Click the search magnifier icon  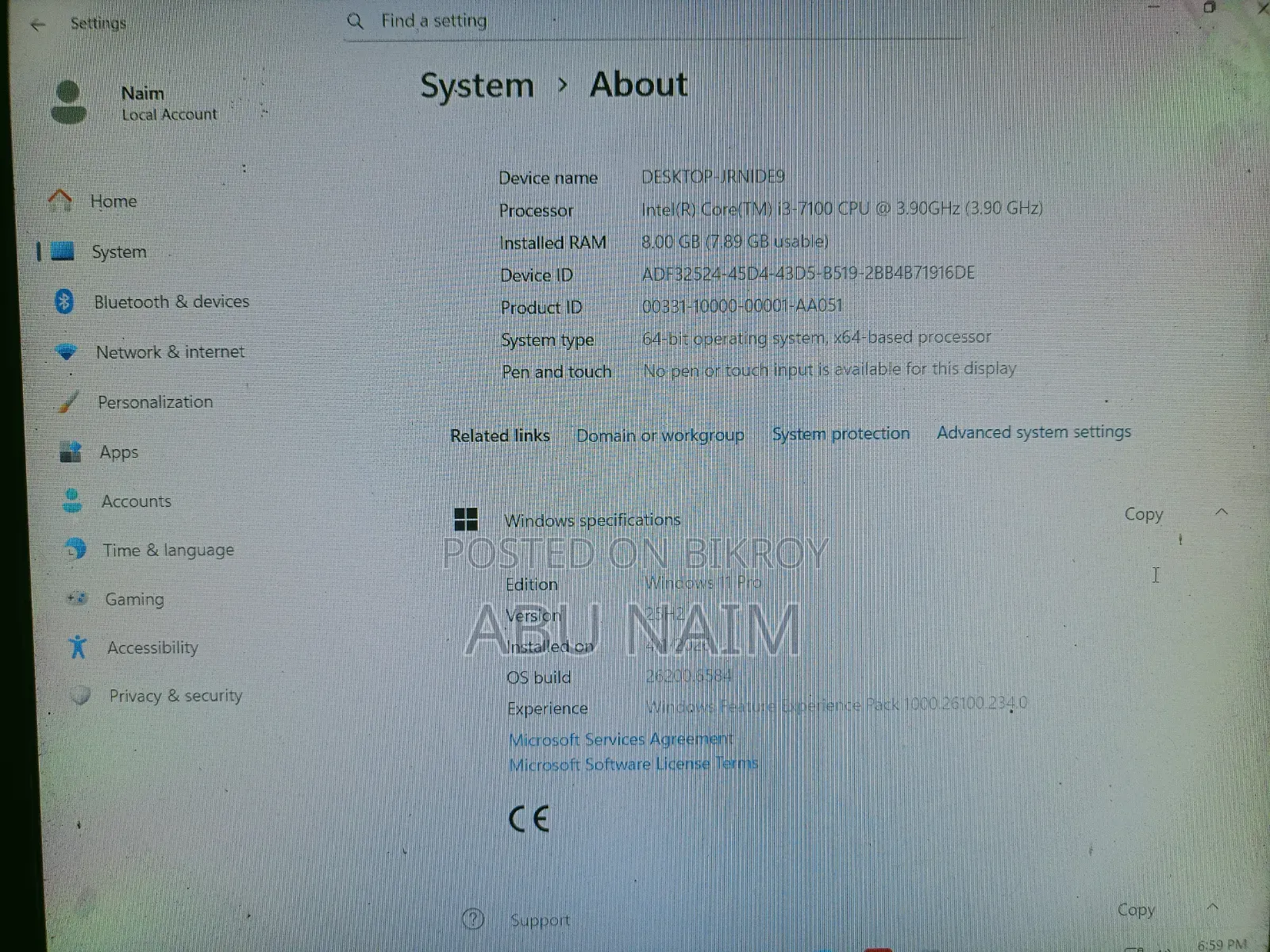click(x=356, y=21)
